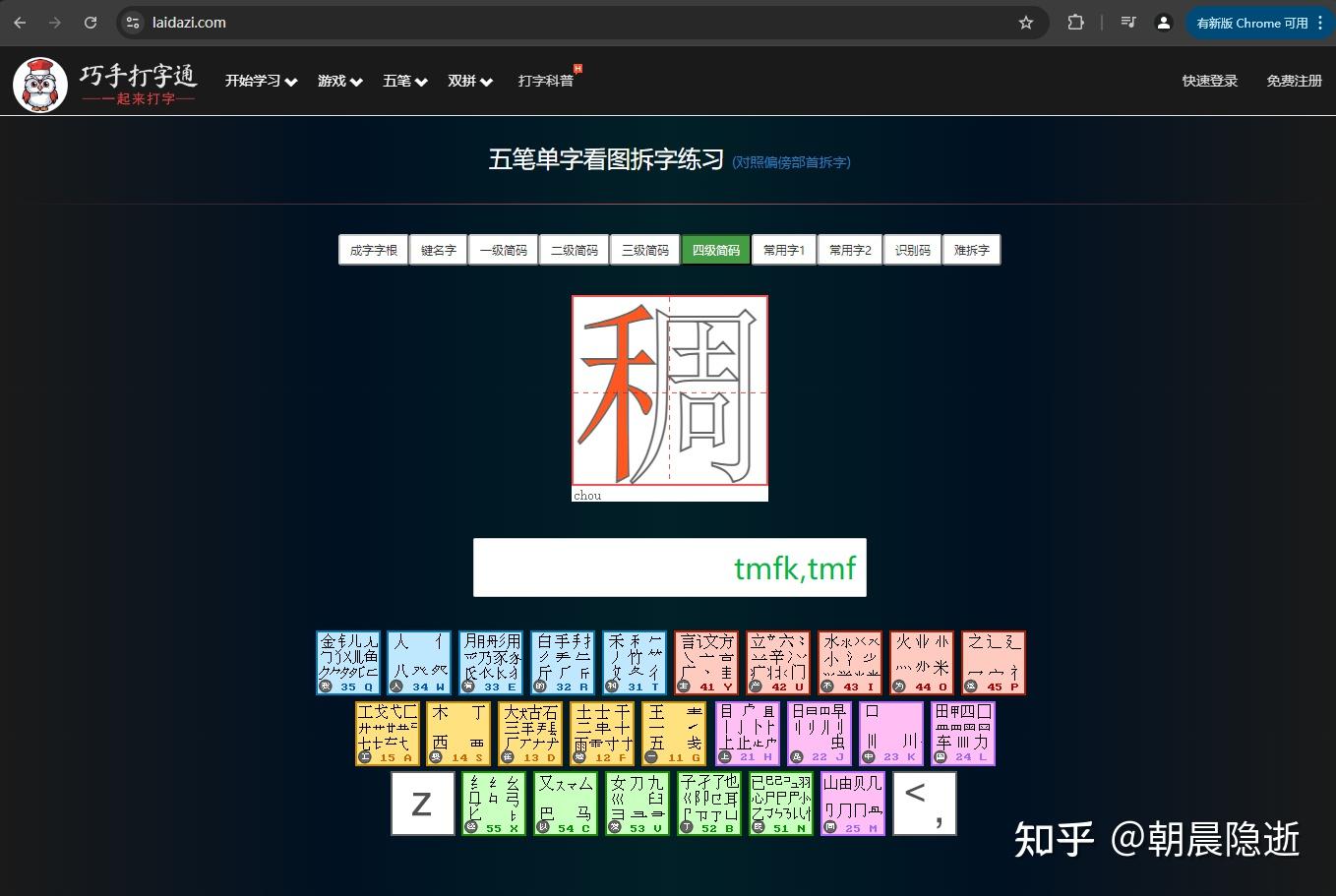Image resolution: width=1336 pixels, height=896 pixels.
Task: Click the 快速登录 link
Action: (x=1210, y=81)
